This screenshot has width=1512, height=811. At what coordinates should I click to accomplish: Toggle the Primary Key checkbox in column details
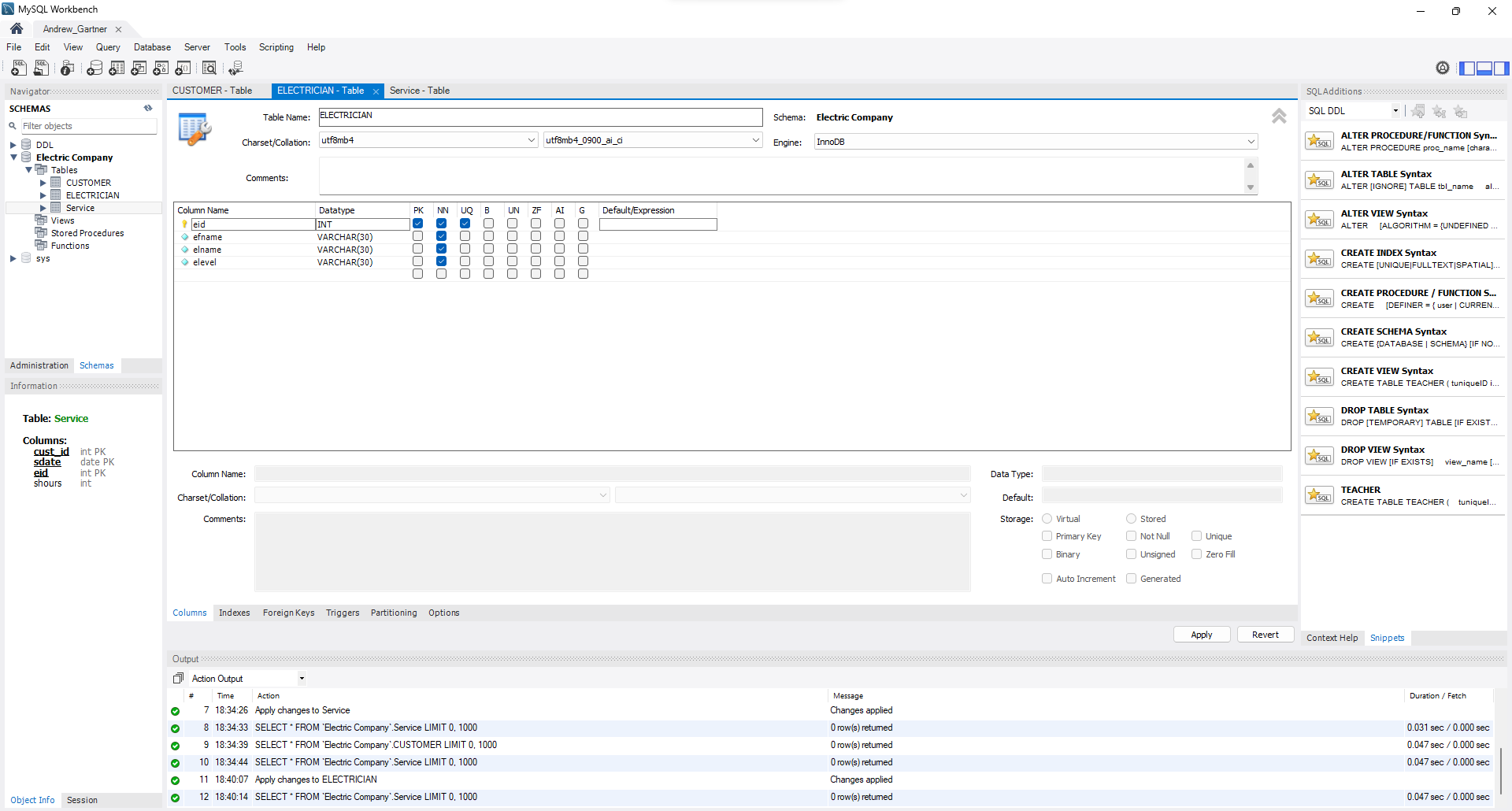(1047, 536)
